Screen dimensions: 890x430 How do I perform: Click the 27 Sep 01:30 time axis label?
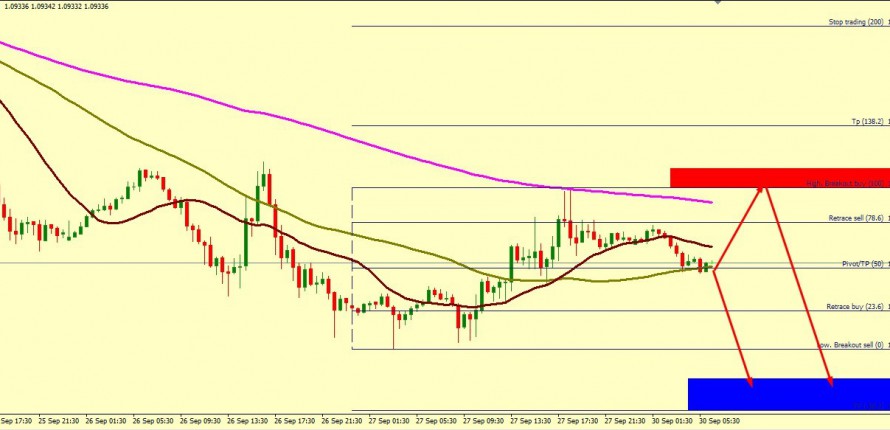click(390, 421)
